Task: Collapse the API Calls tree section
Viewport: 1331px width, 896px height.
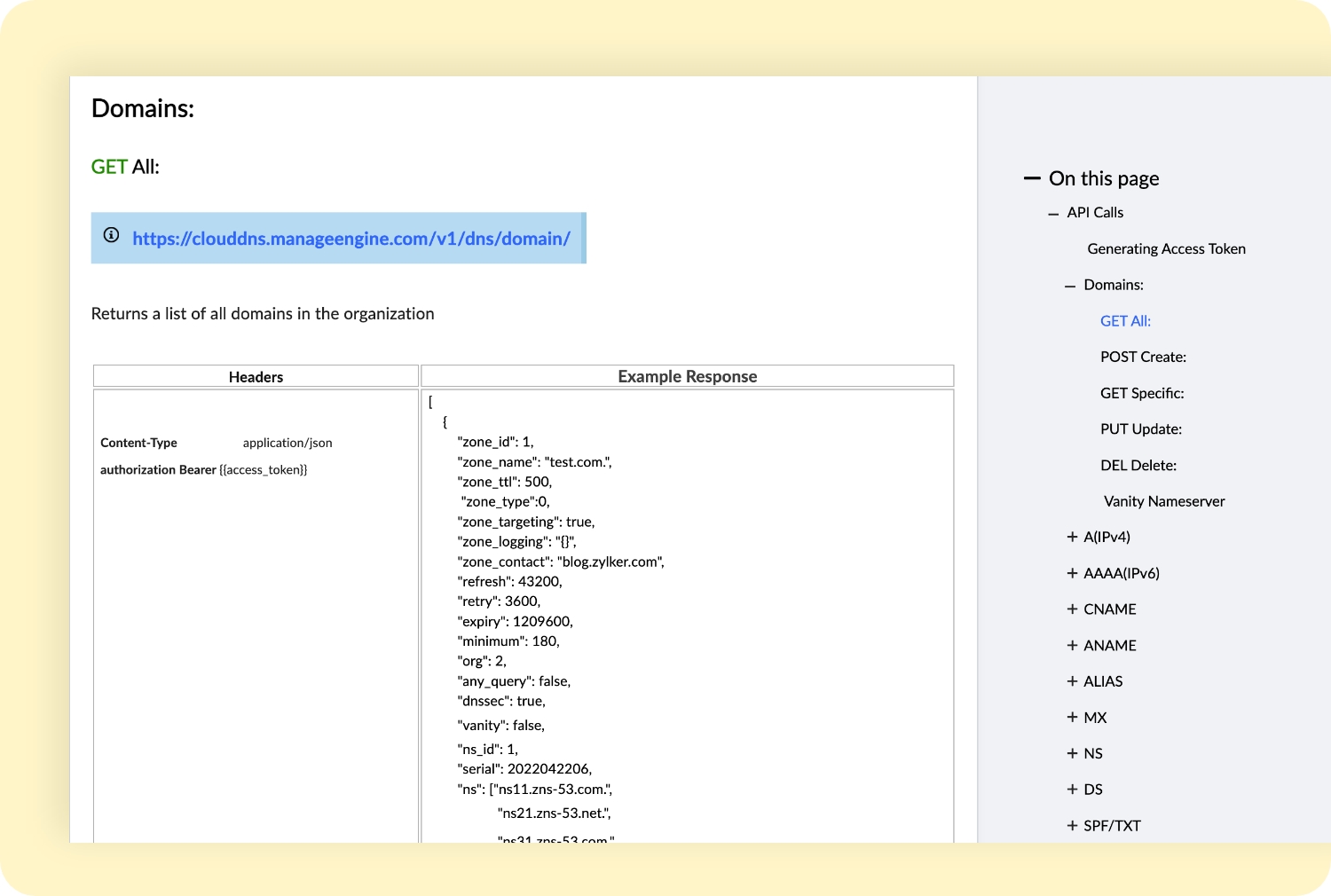Action: tap(1053, 214)
